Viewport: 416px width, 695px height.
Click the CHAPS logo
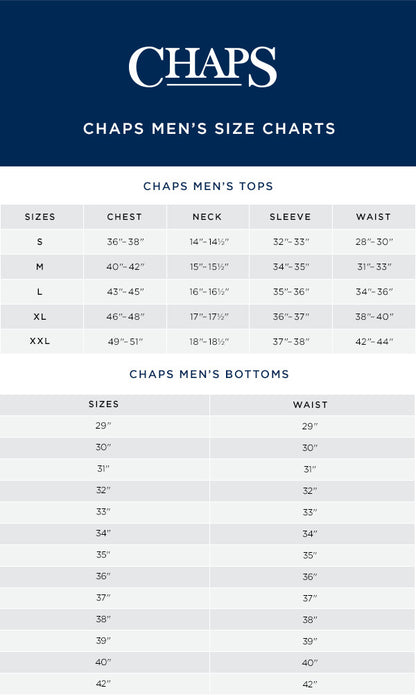pyautogui.click(x=203, y=67)
